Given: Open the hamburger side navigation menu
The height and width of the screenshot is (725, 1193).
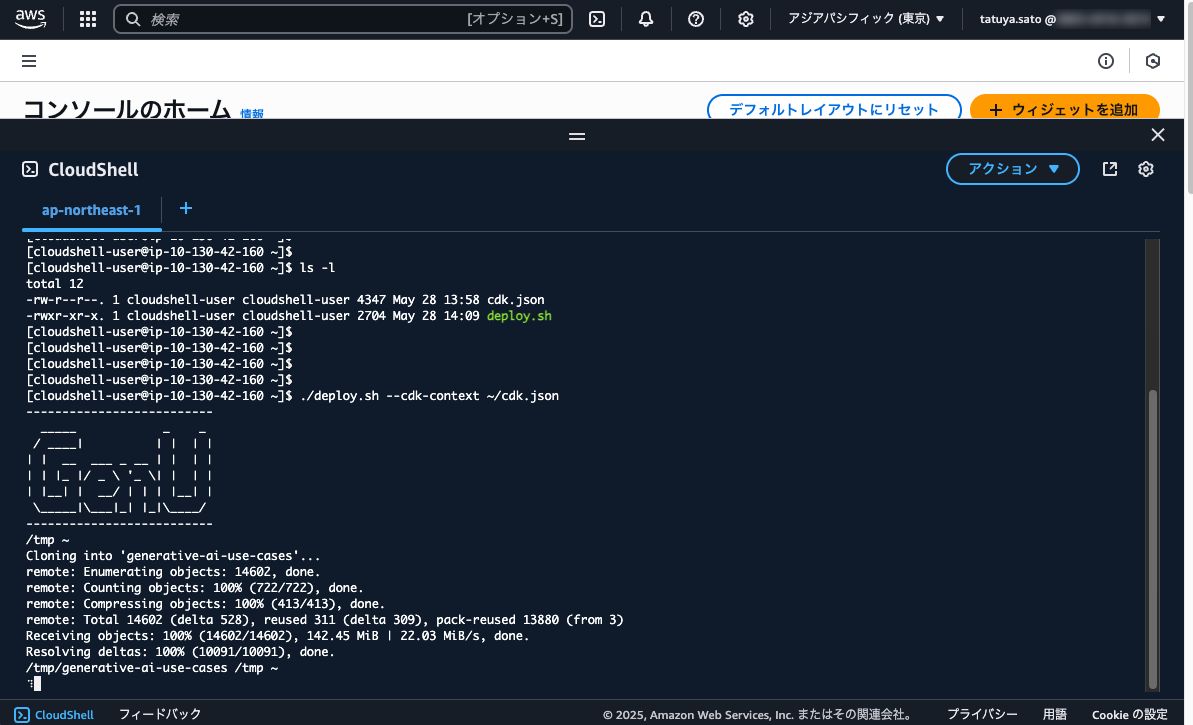Looking at the screenshot, I should pos(29,61).
